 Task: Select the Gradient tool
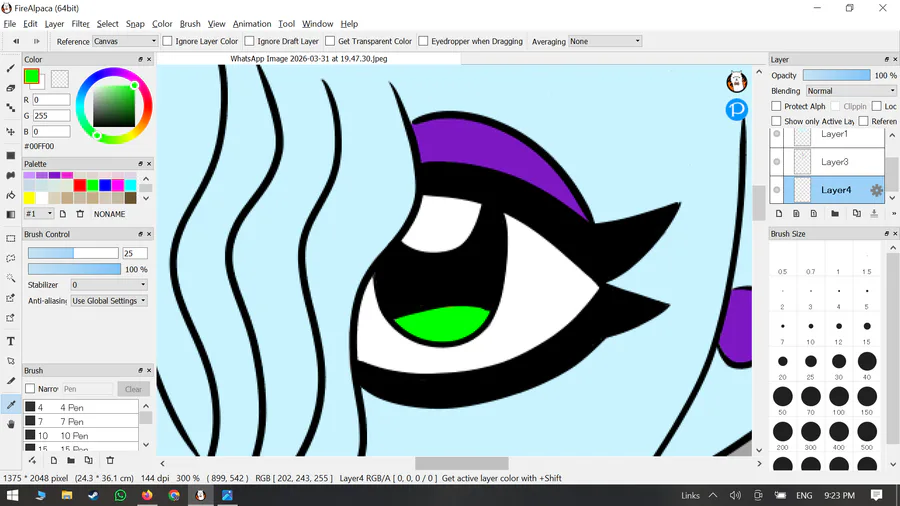(10, 215)
